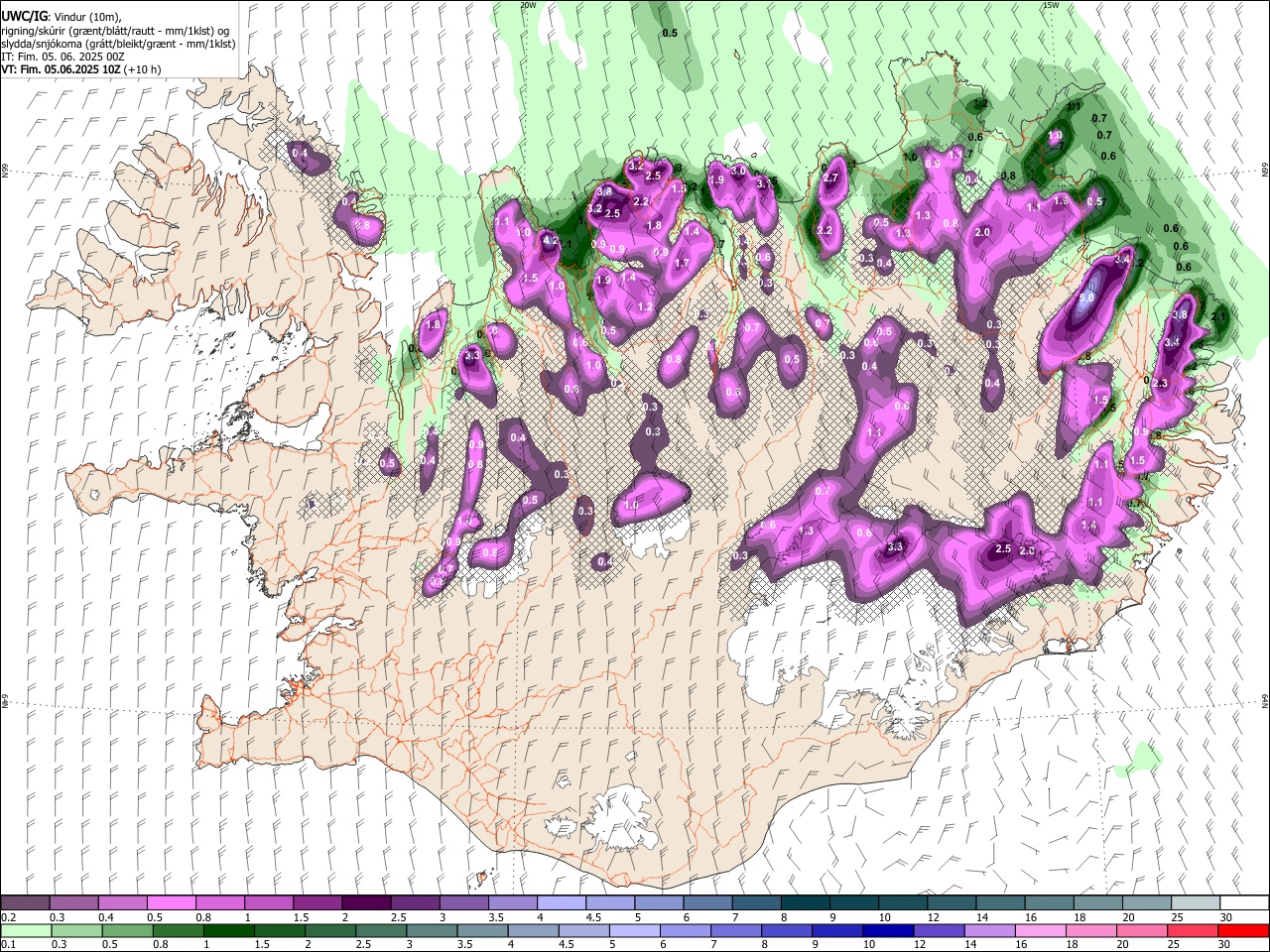This screenshot has width=1270, height=952.
Task: Click the dark navy blue swatch in the lower scale
Action: click(x=887, y=930)
